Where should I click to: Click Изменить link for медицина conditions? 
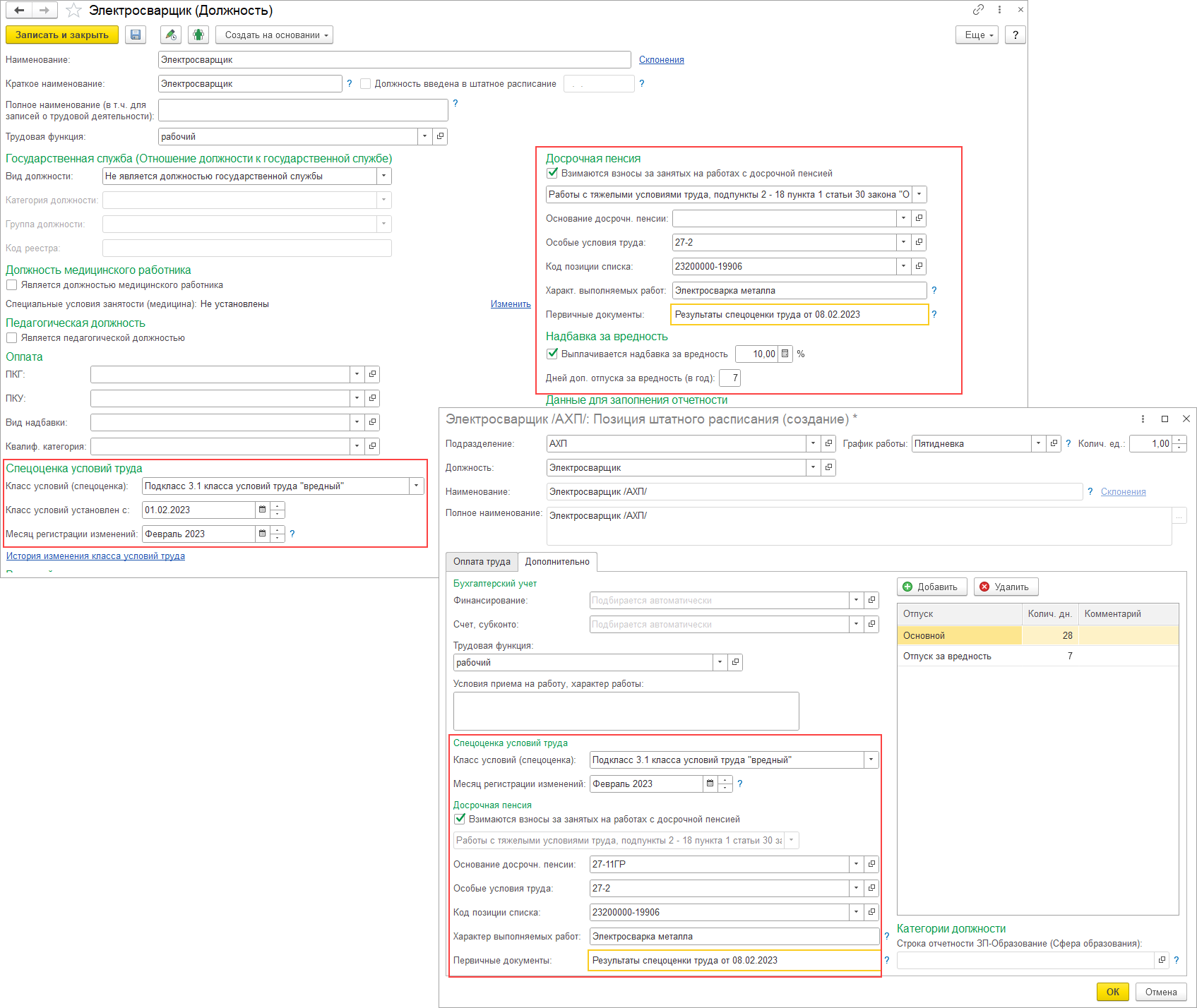511,304
